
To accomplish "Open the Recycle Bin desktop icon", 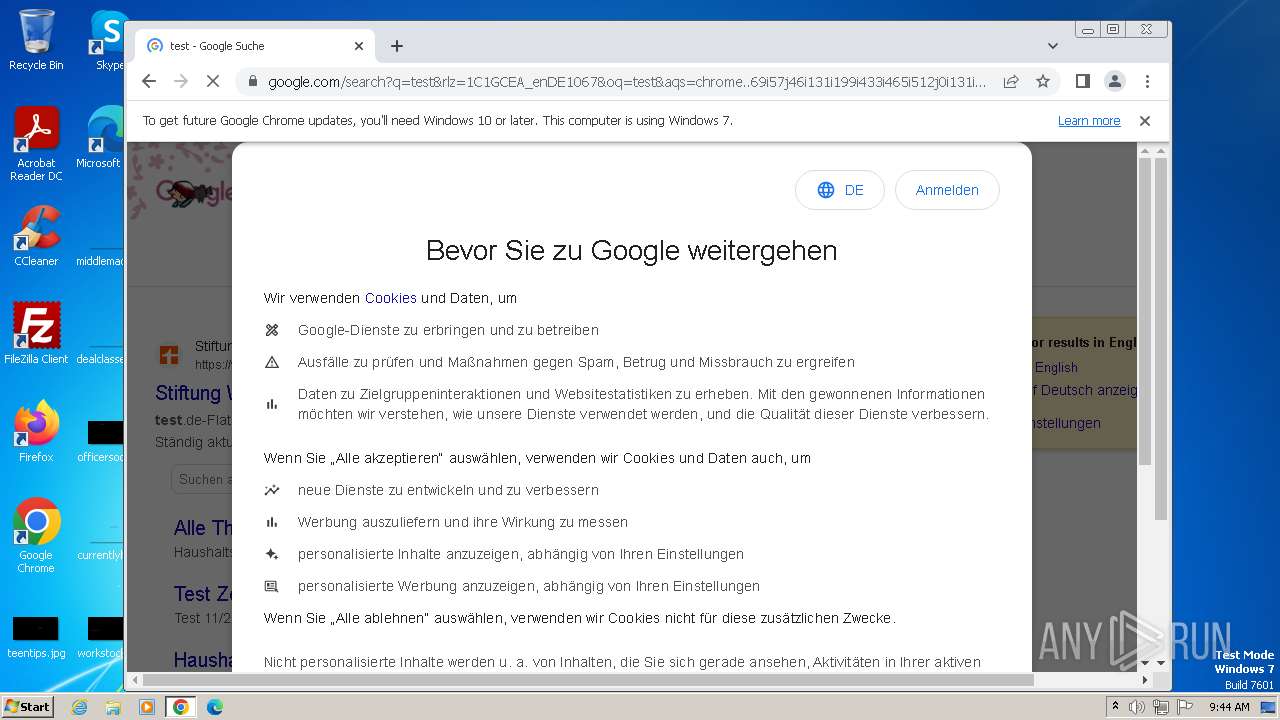I will (36, 40).
